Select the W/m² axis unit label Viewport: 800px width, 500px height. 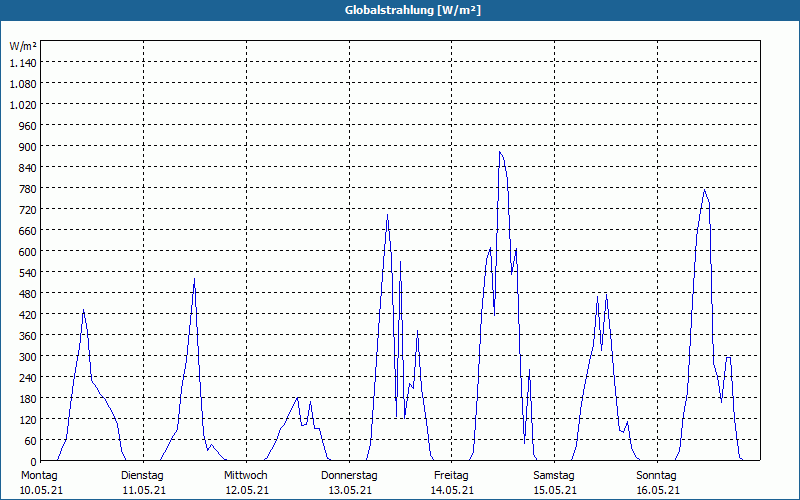click(23, 46)
